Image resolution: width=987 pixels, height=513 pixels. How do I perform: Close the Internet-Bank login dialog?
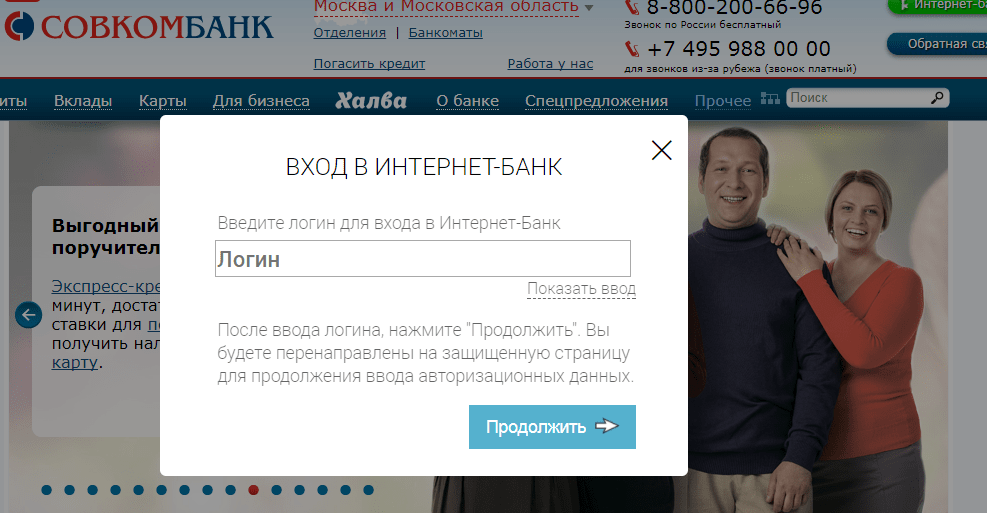click(x=661, y=150)
